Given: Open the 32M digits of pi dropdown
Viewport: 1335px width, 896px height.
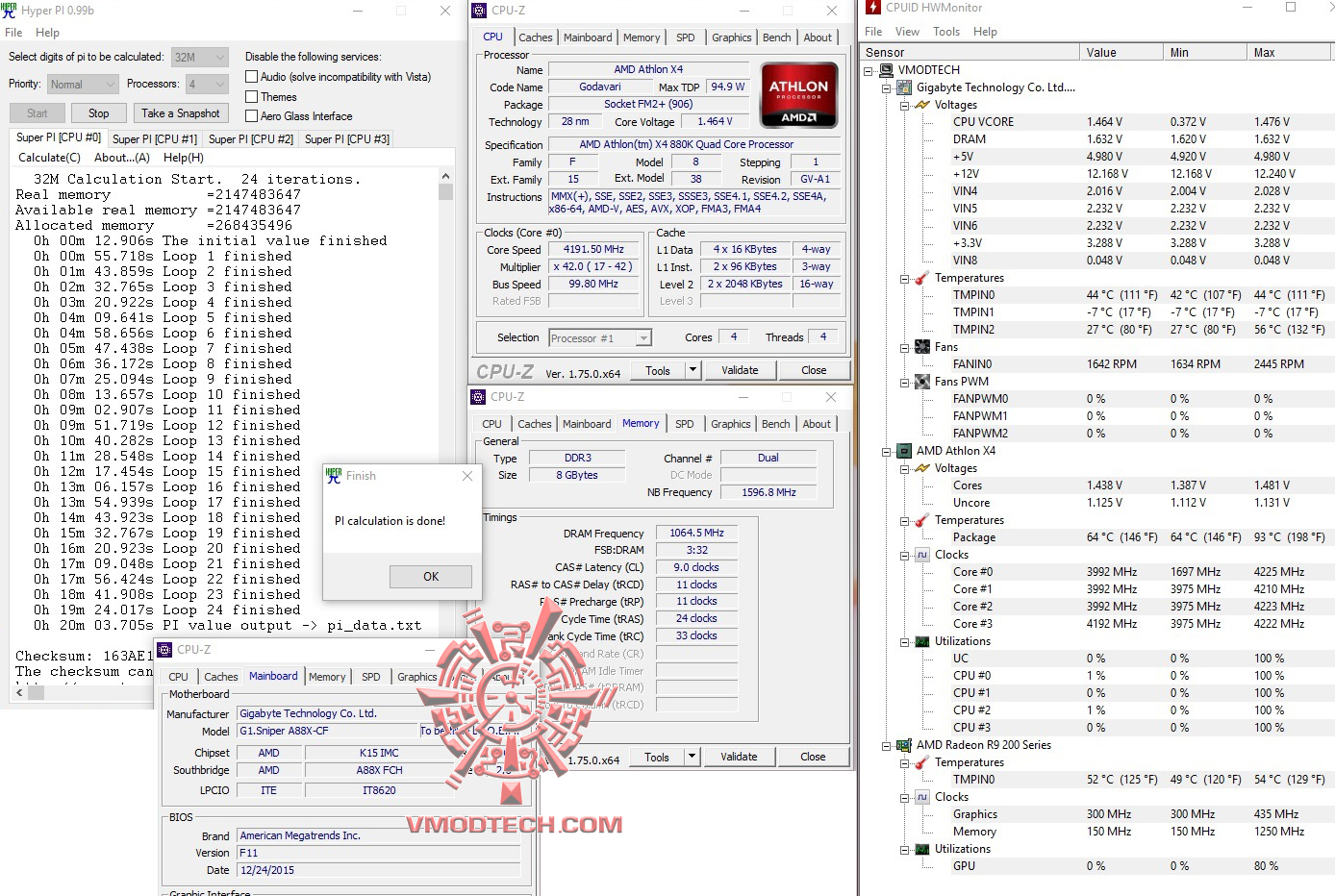Looking at the screenshot, I should pyautogui.click(x=200, y=57).
